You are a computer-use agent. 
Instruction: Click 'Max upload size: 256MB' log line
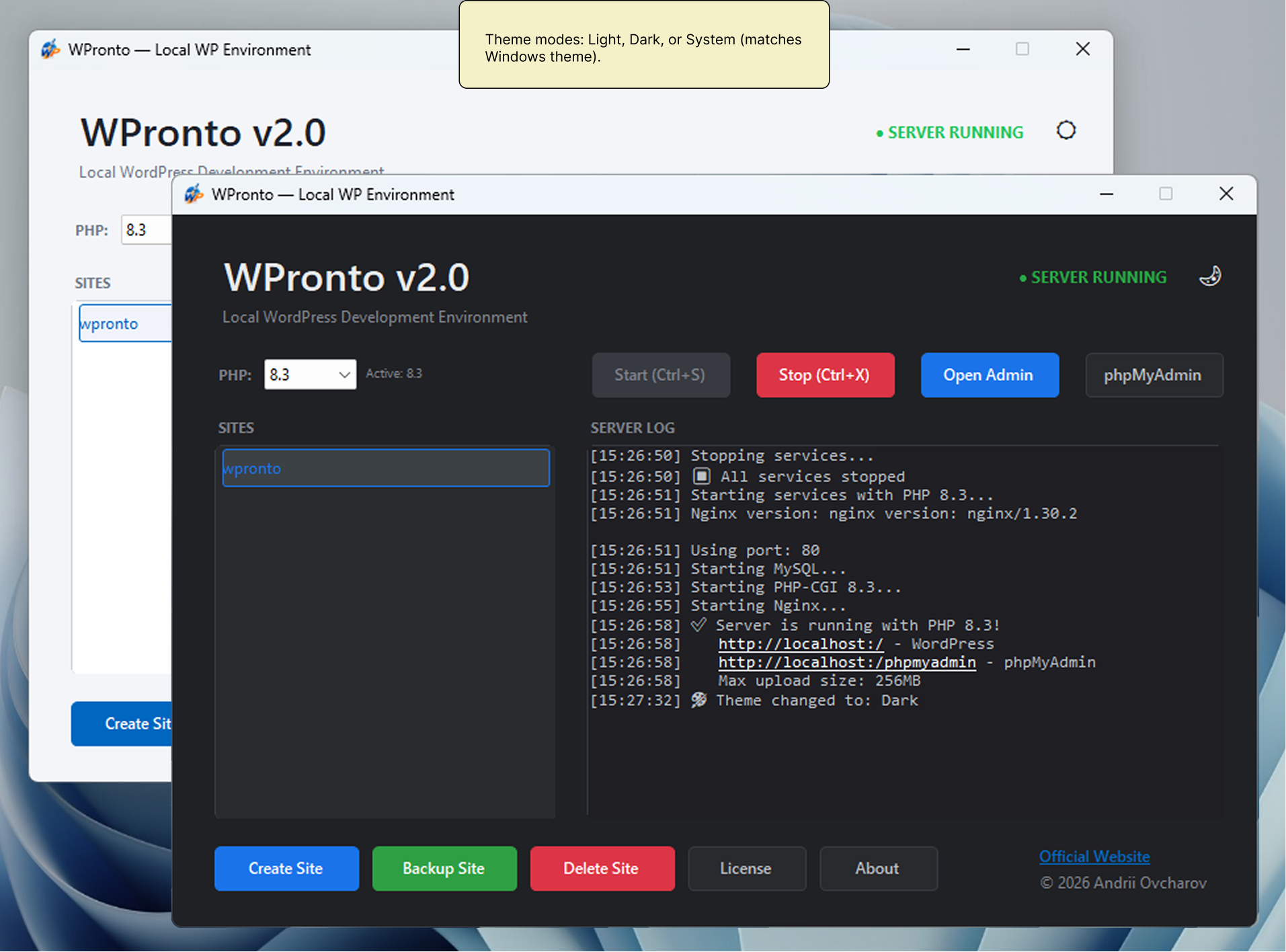[x=756, y=680]
